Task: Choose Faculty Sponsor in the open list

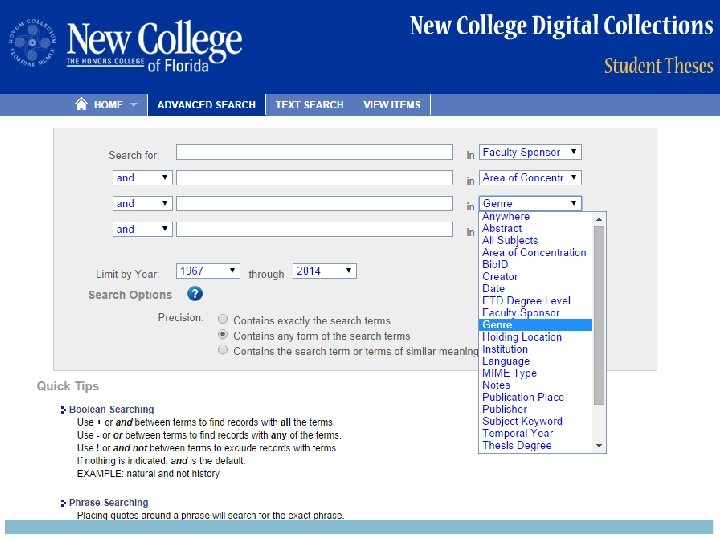Action: pos(535,313)
